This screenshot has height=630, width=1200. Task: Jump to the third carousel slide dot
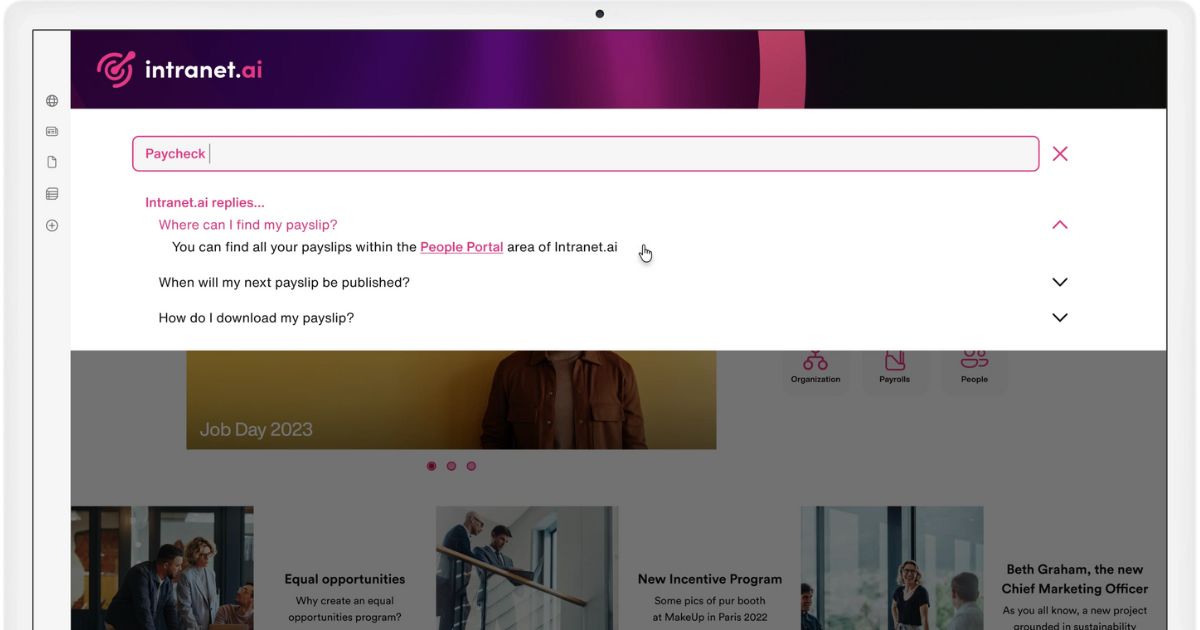pyautogui.click(x=471, y=466)
